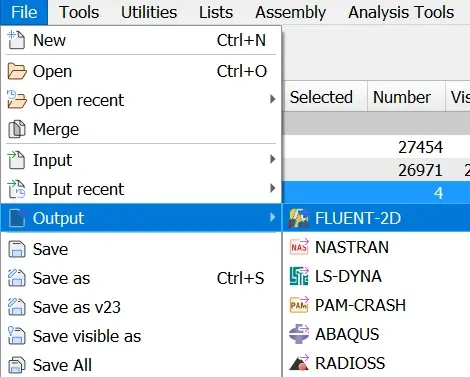The image size is (470, 377).
Task: Click the Merge documents icon
Action: pos(16,129)
